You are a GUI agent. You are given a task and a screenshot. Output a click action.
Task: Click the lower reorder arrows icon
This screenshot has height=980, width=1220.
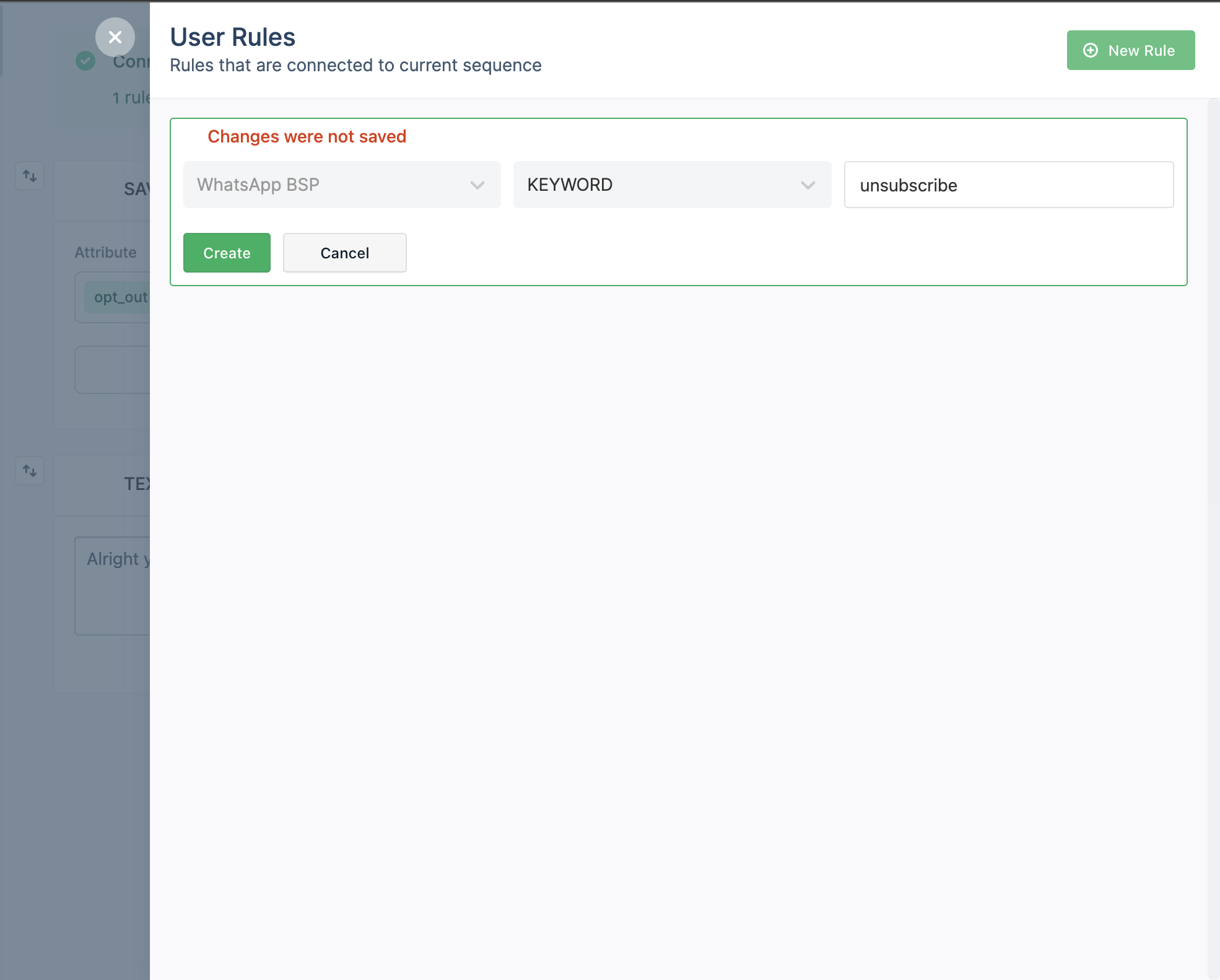coord(30,471)
